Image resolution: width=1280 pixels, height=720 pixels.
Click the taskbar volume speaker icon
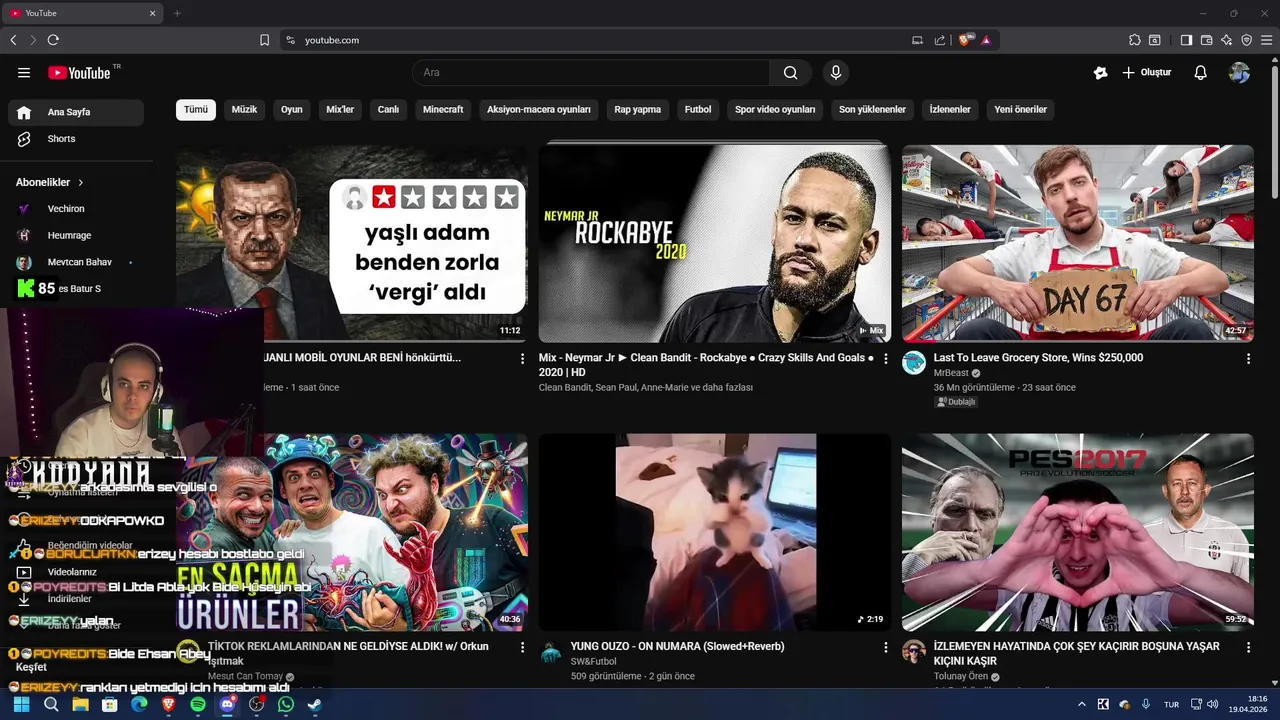[x=1211, y=704]
